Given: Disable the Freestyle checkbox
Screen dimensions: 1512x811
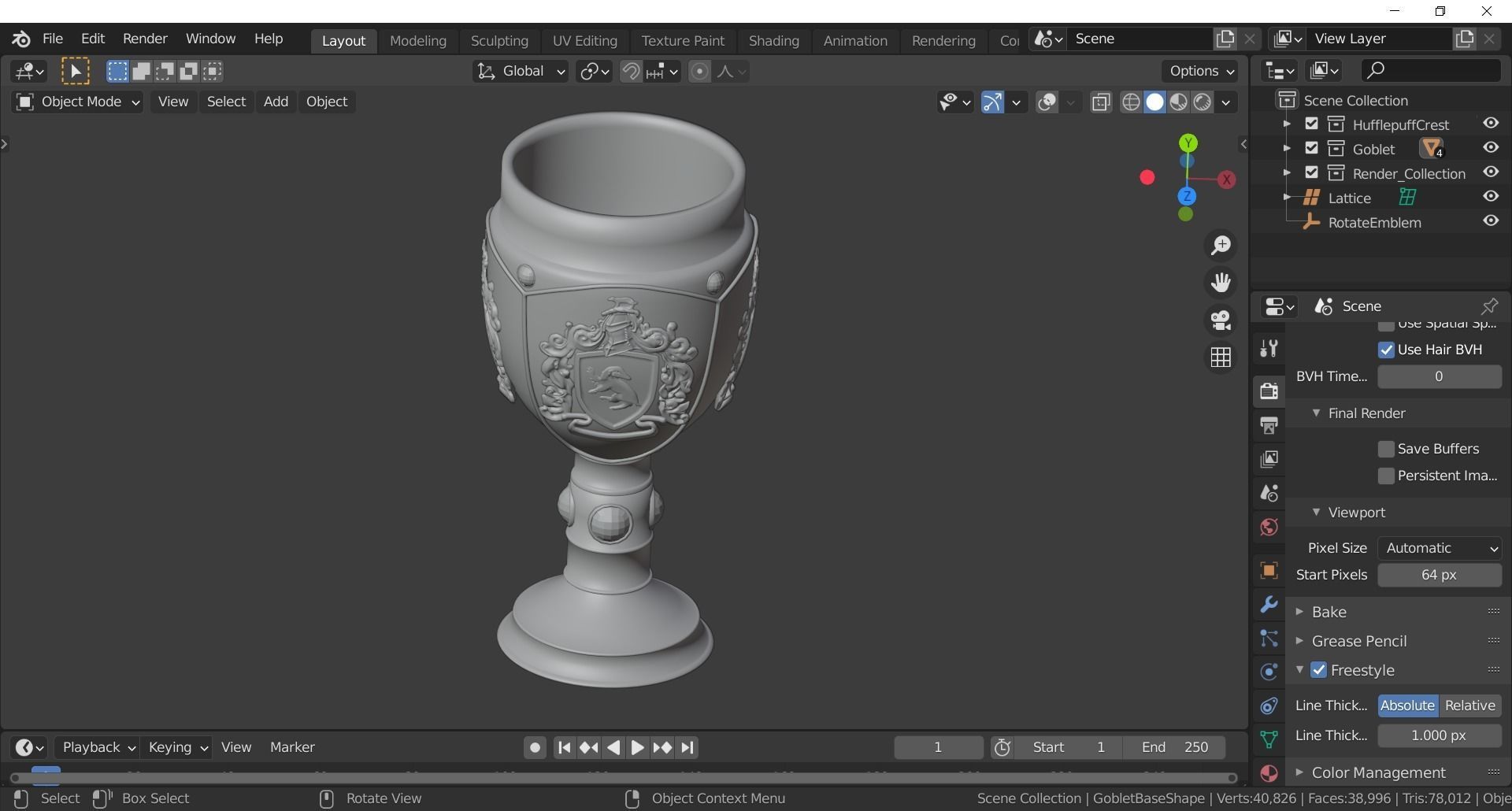Looking at the screenshot, I should [1318, 670].
